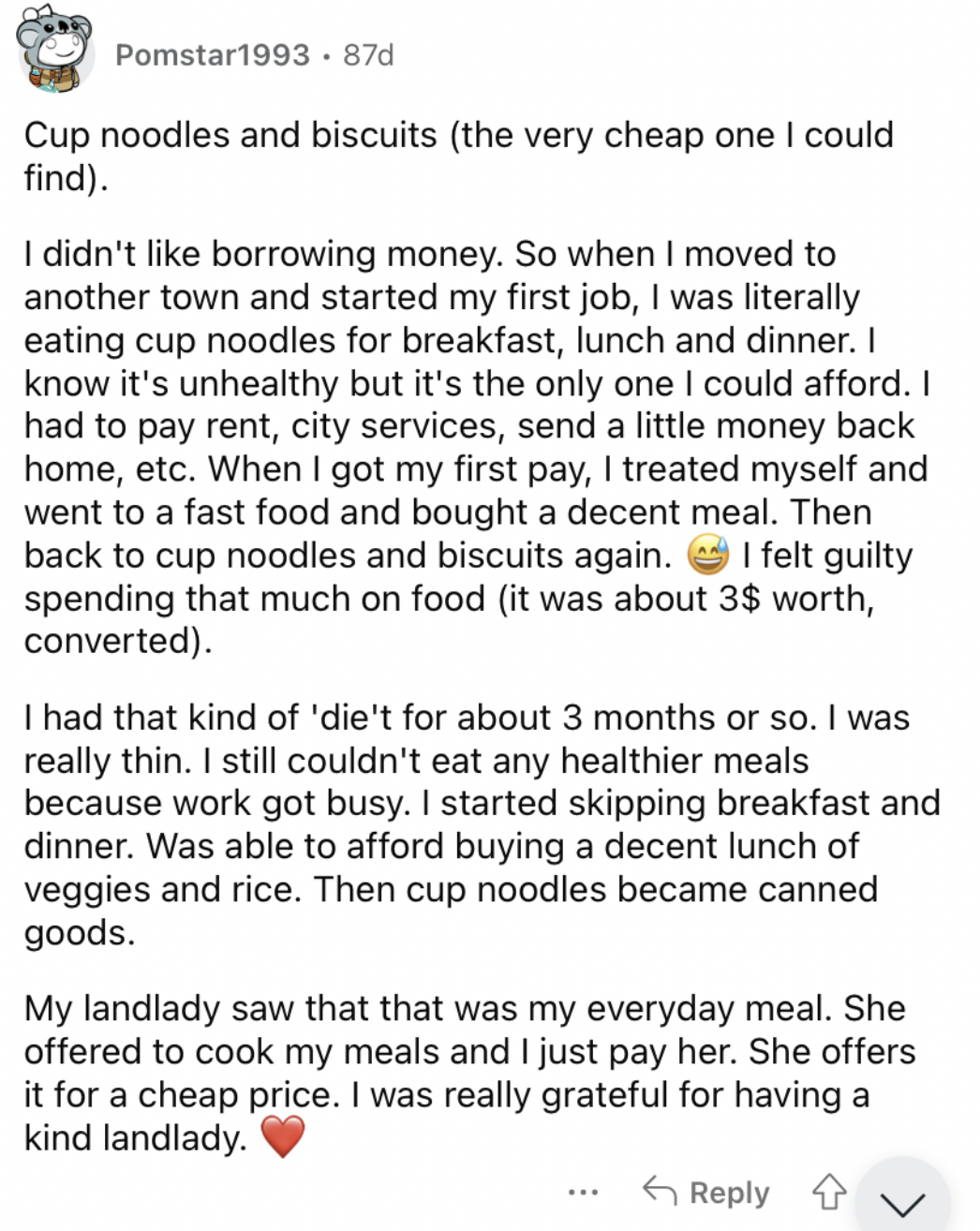Tap the word 'converted).' ending the second paragraph
Viewport: 980px width, 1231px height.
pyautogui.click(x=118, y=641)
